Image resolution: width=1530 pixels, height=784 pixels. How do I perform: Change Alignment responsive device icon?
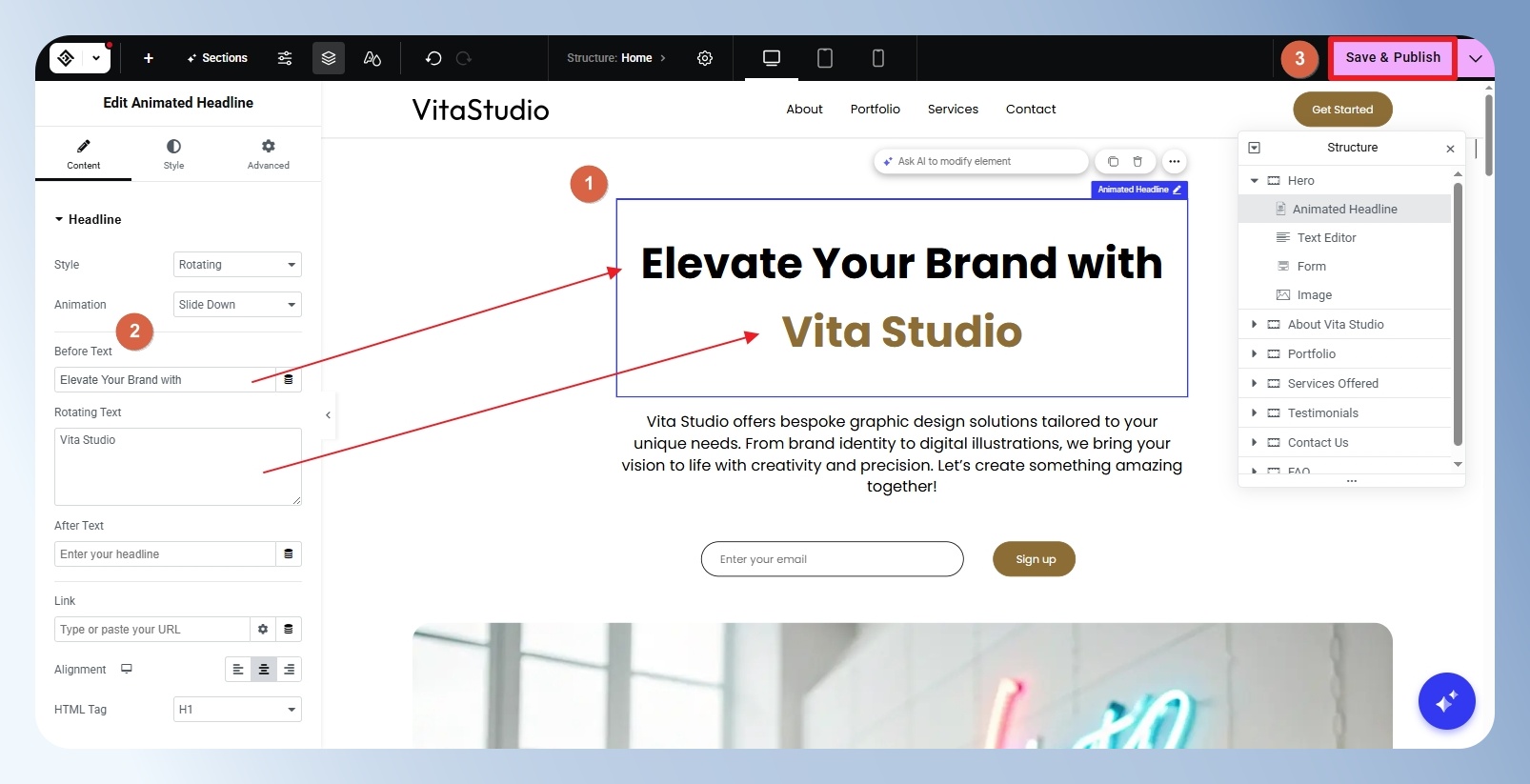coord(127,669)
